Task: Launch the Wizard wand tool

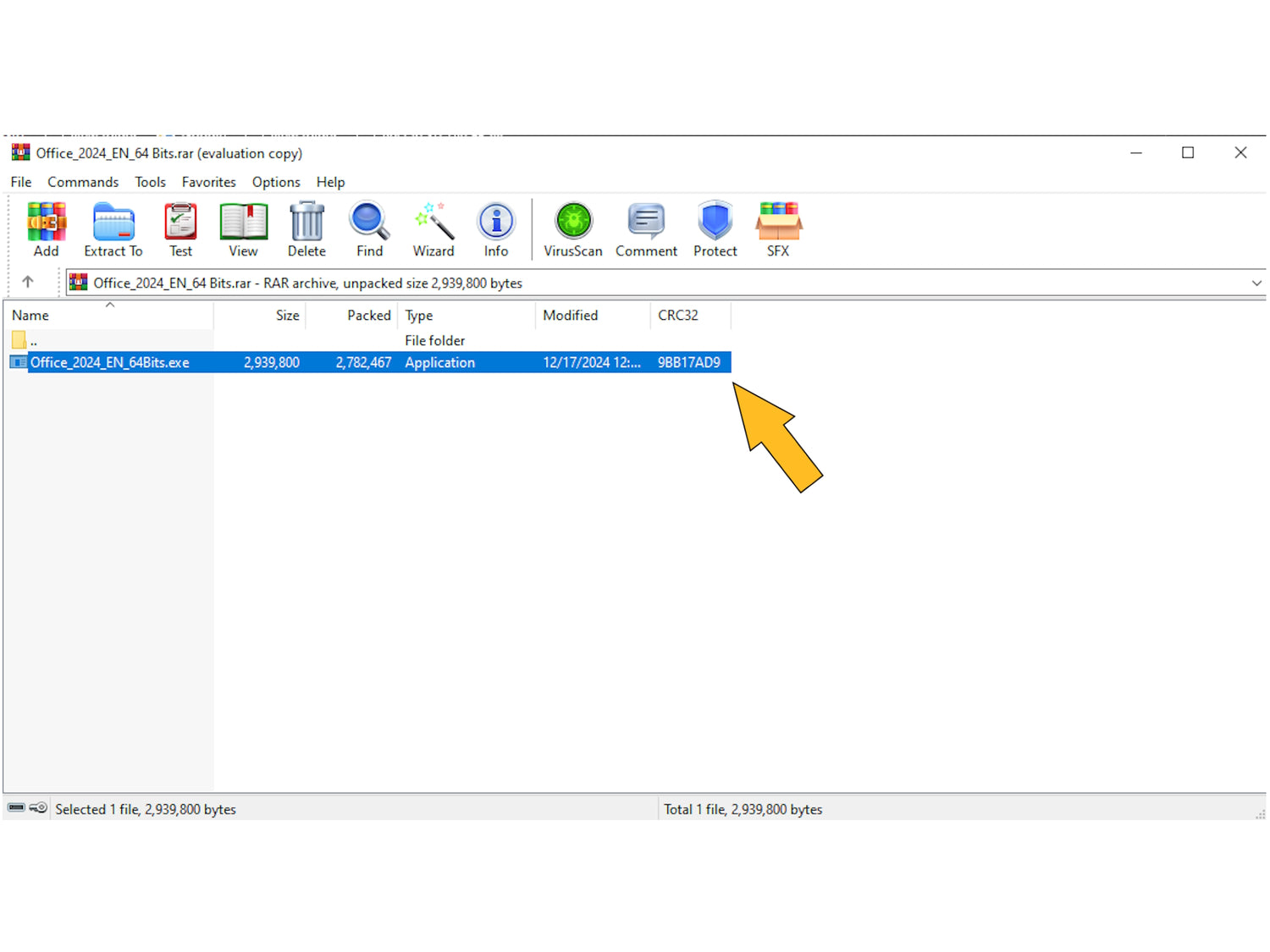Action: [433, 229]
